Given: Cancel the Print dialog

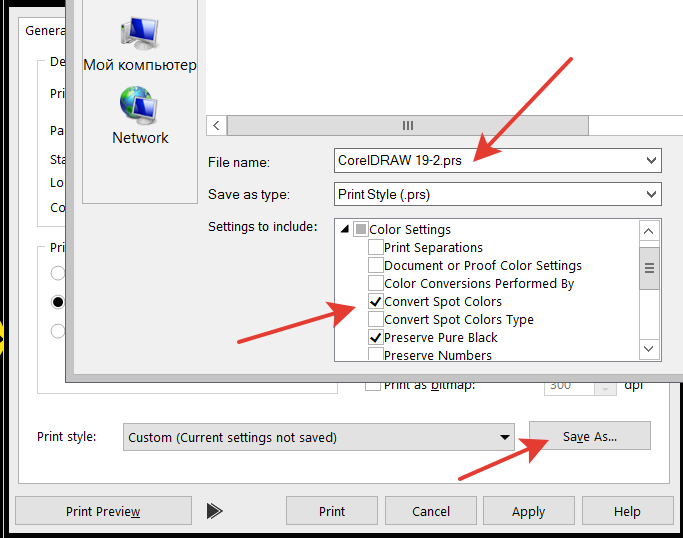Looking at the screenshot, I should point(431,511).
